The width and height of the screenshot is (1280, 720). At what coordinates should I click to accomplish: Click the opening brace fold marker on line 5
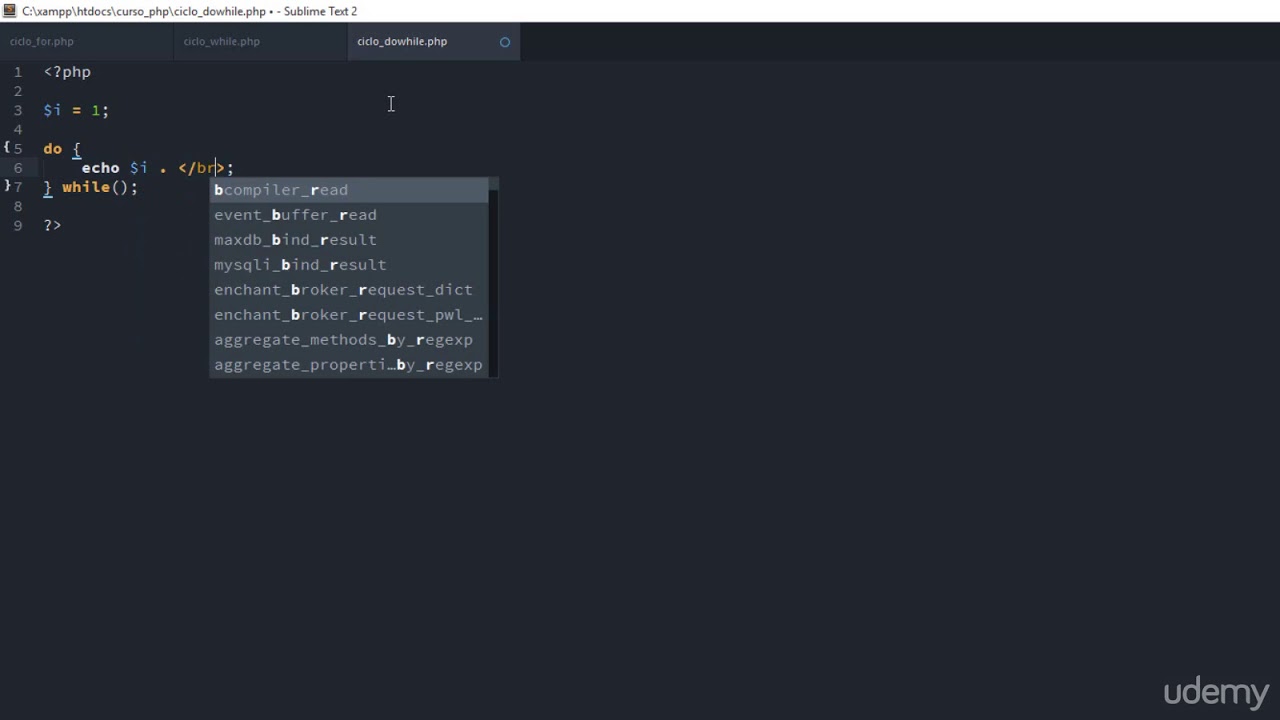pyautogui.click(x=6, y=147)
